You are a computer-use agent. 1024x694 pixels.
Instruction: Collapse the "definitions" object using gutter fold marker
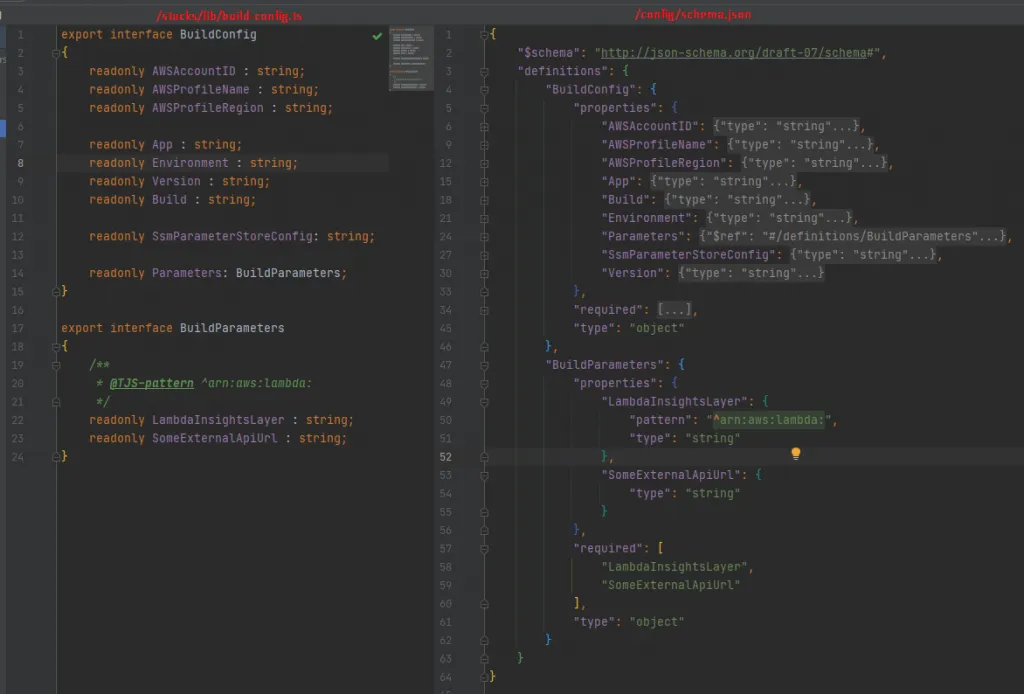pos(486,72)
